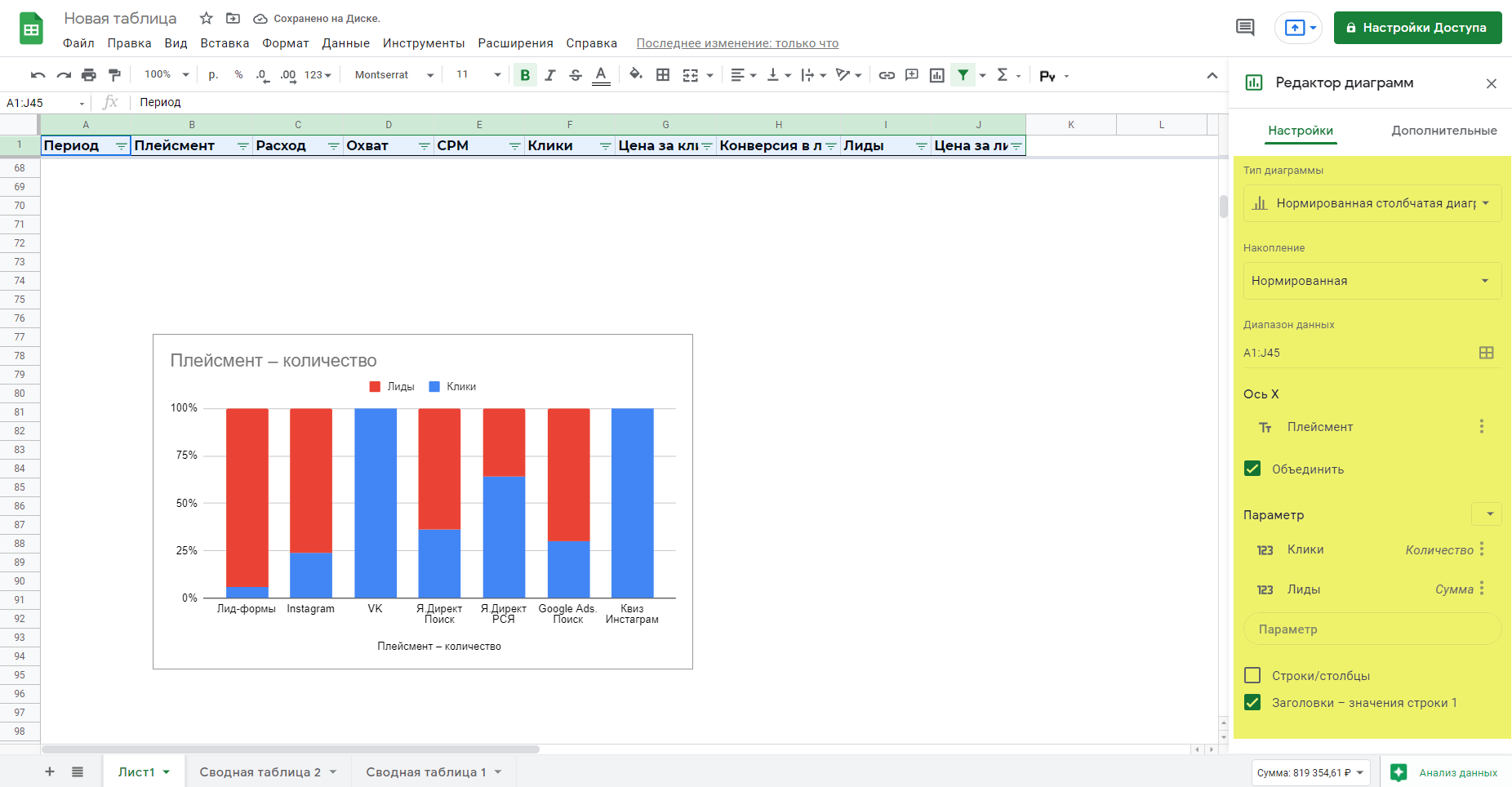Enable the Строки/столбцы checkbox
Viewport: 1512px width, 787px height.
(1252, 675)
